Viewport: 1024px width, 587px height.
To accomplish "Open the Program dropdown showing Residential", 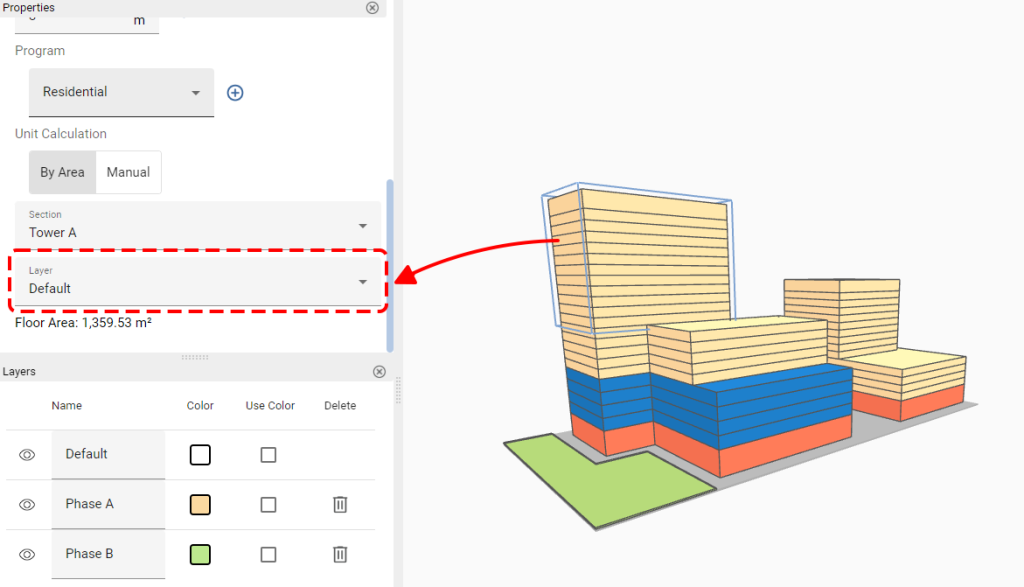I will point(120,92).
